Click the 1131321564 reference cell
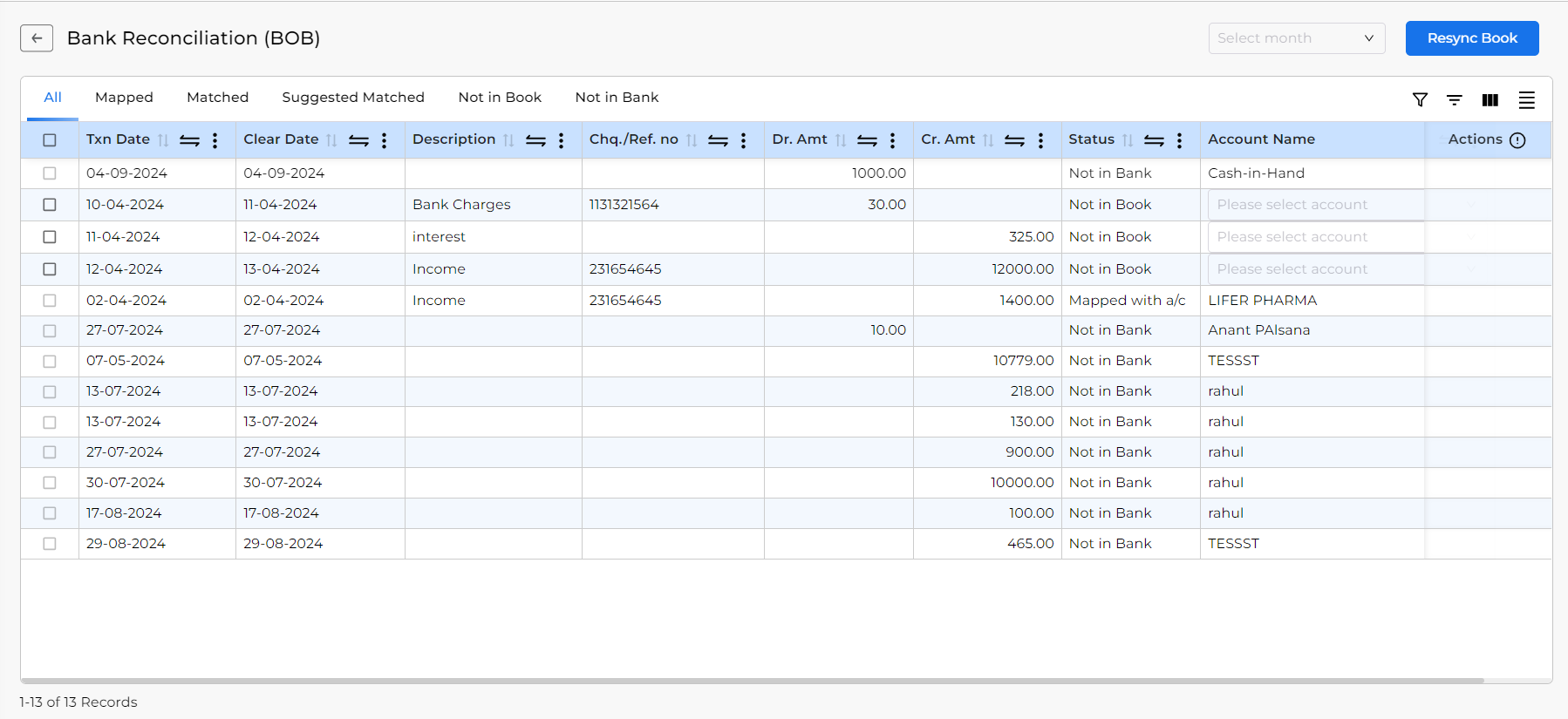 click(x=672, y=205)
